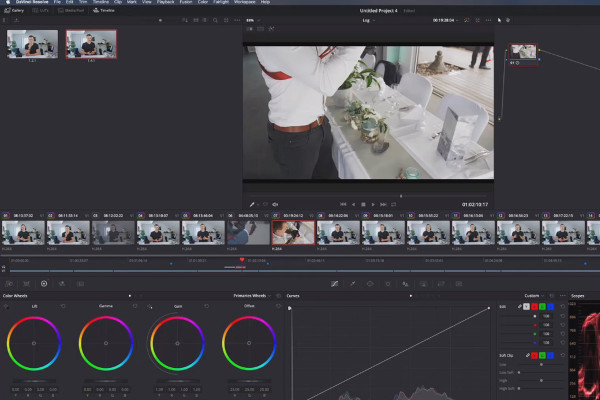Toggle loop playback in viewer transport
The image size is (600, 400).
[394, 205]
